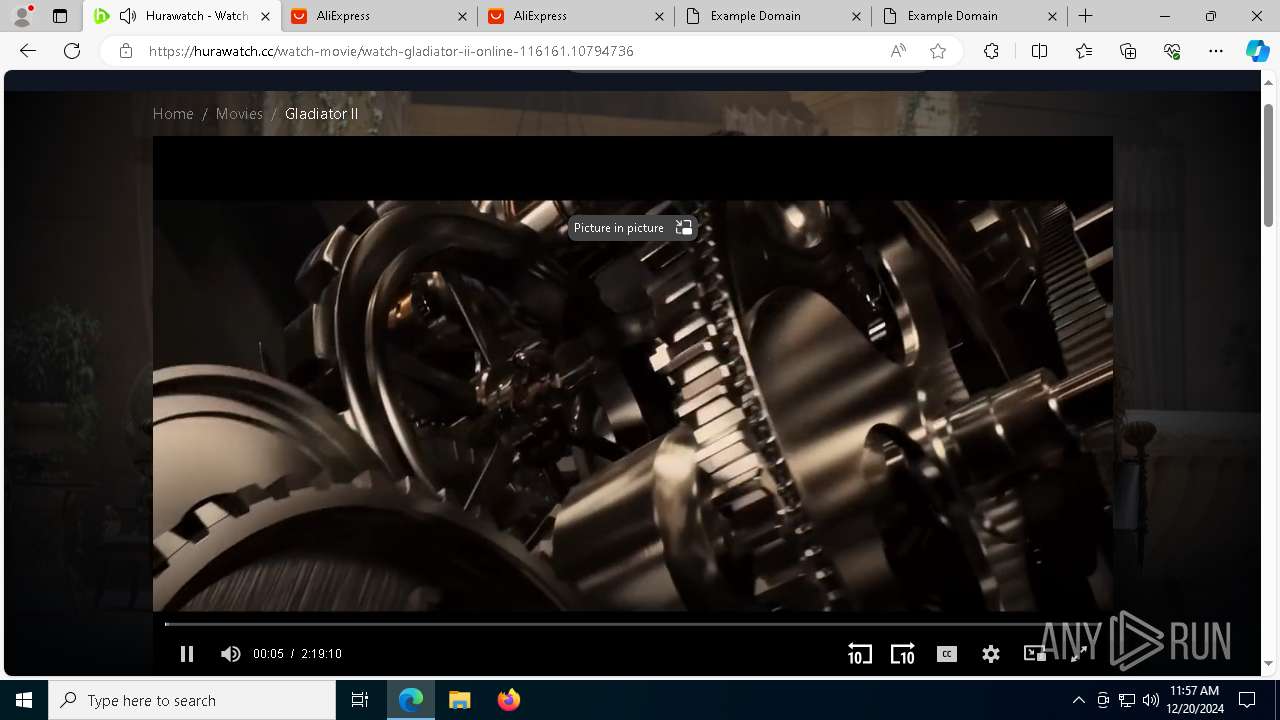
Task: Open Windows notification center
Action: pyautogui.click(x=1247, y=700)
